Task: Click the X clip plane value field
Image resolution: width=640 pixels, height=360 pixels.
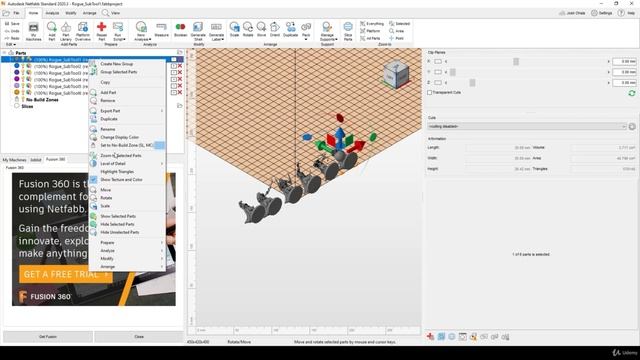Action: 624,62
